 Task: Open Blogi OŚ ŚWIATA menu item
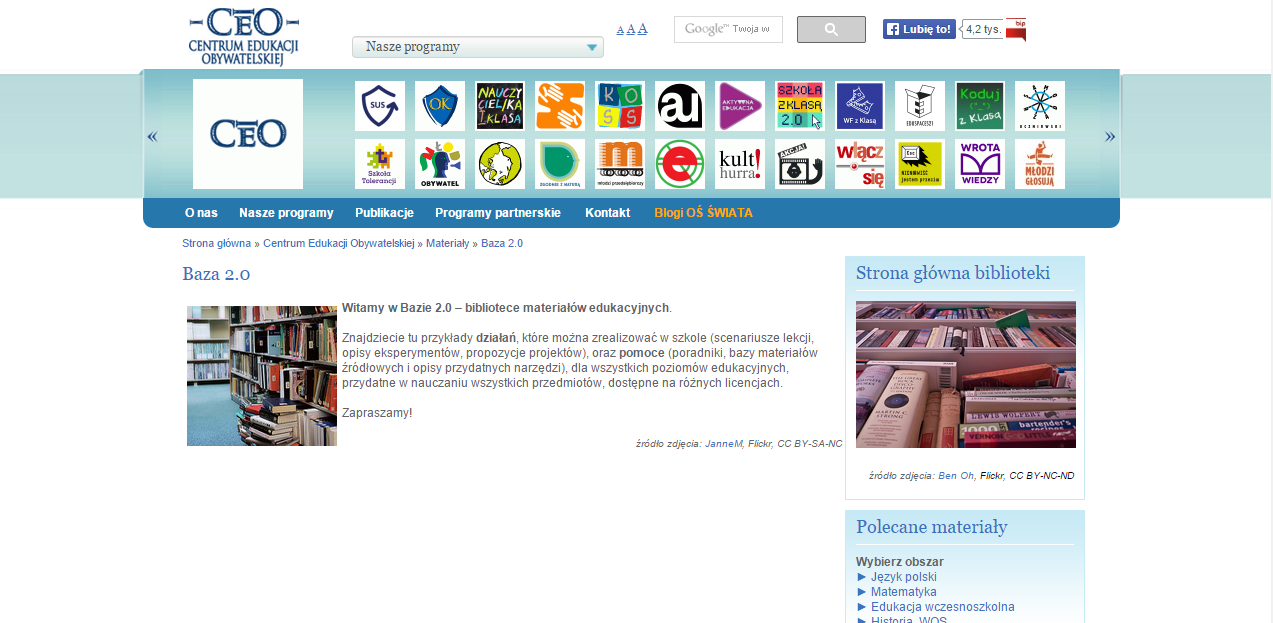point(703,213)
